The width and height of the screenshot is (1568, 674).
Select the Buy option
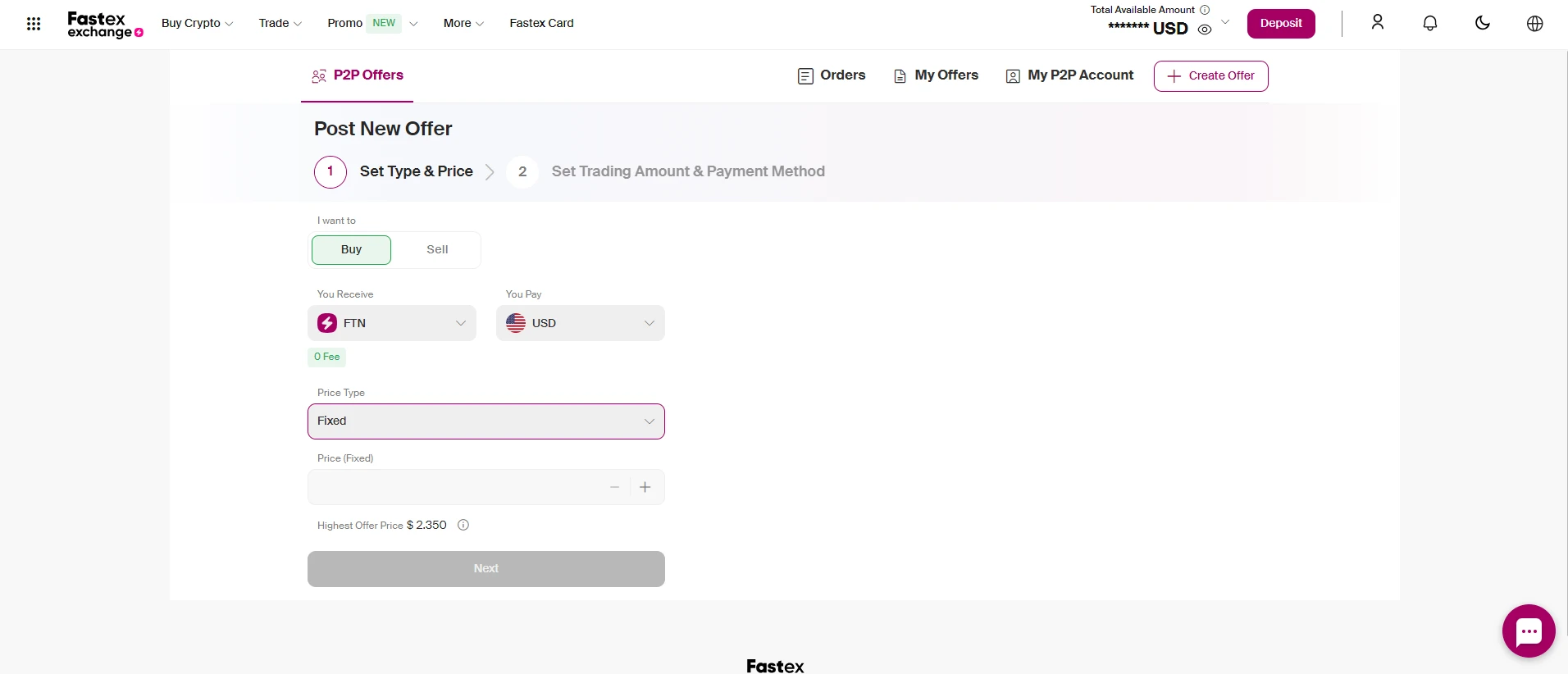point(351,249)
